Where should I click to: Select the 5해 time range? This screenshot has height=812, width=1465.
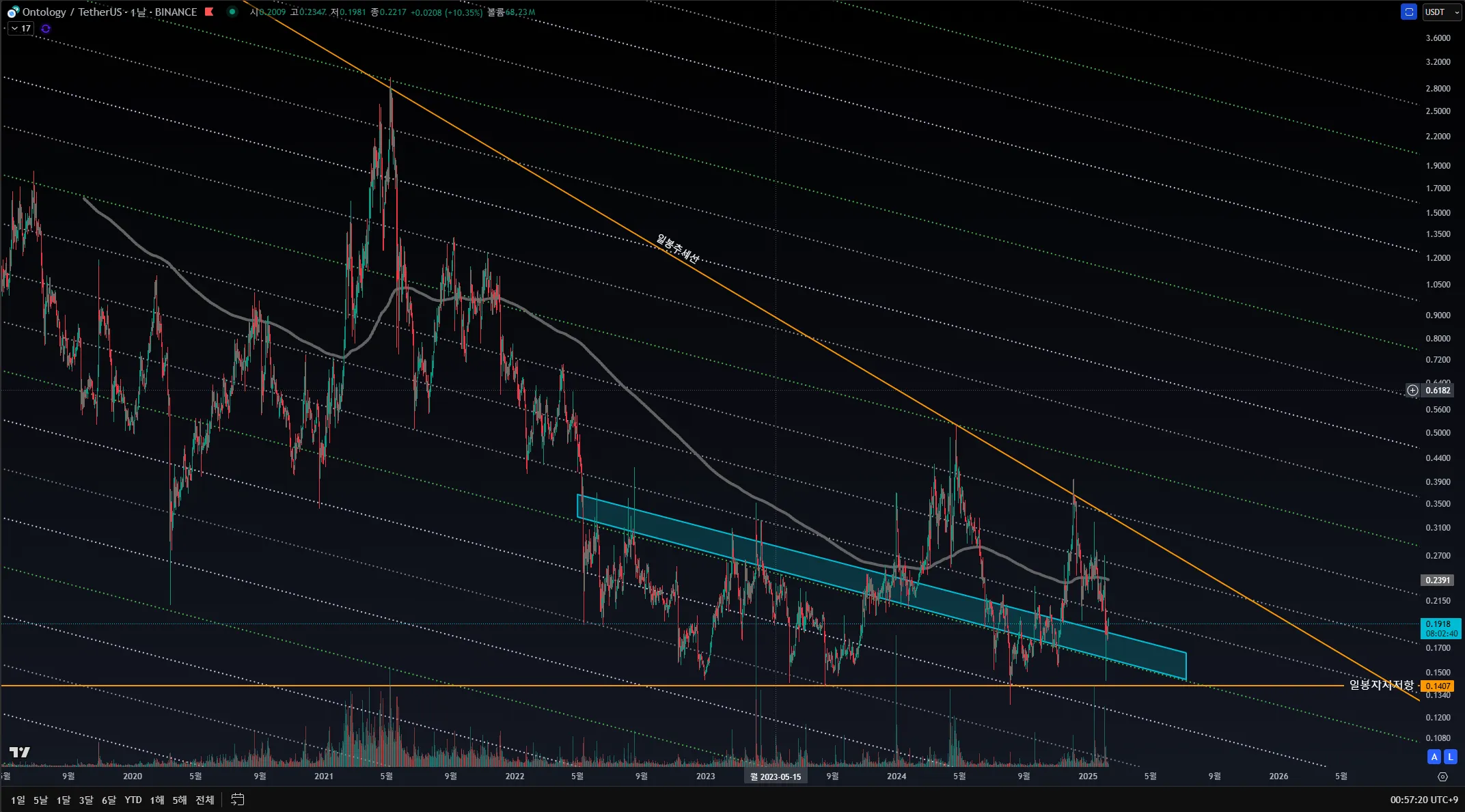[x=180, y=800]
